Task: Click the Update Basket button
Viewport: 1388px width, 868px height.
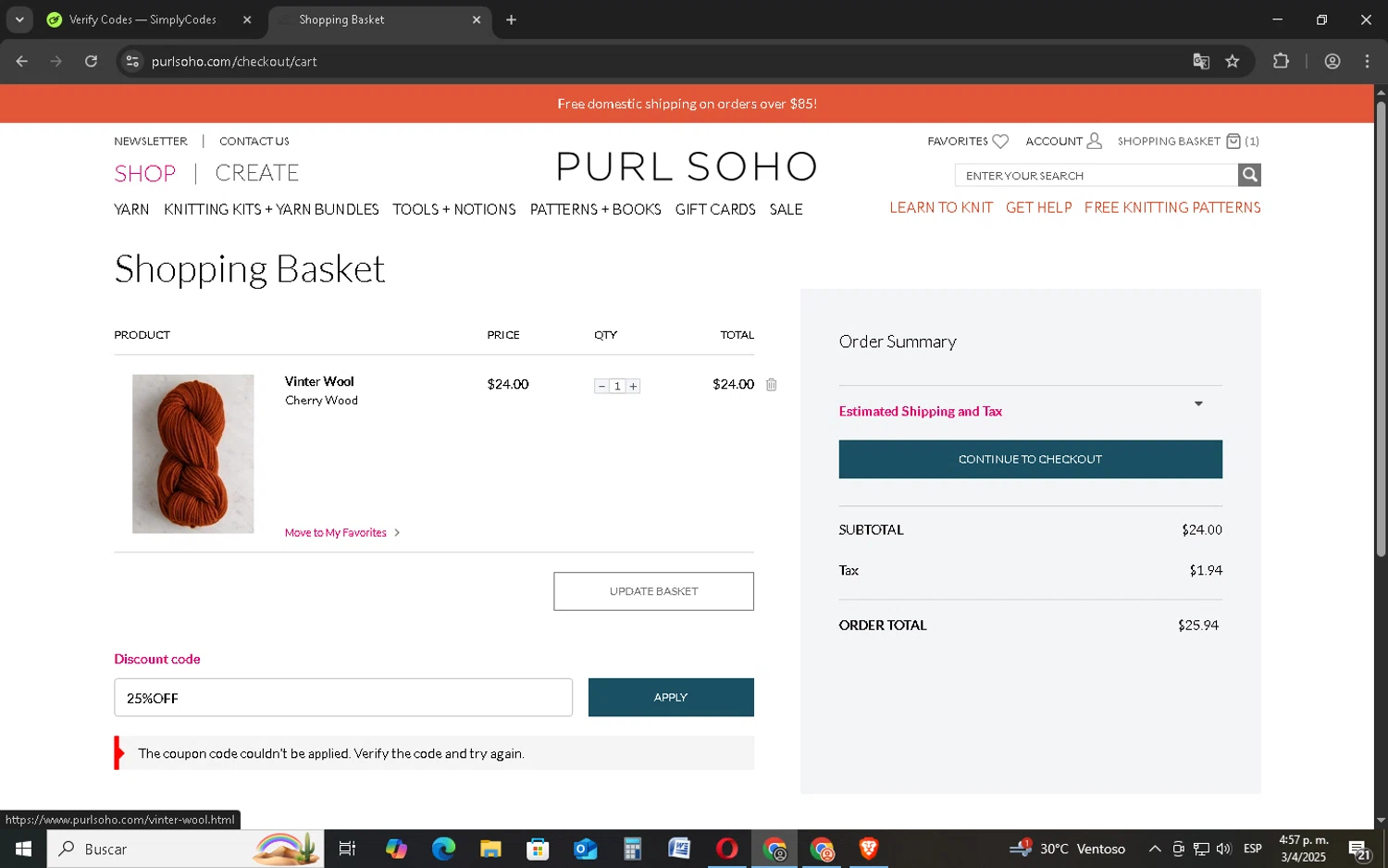Action: point(653,591)
